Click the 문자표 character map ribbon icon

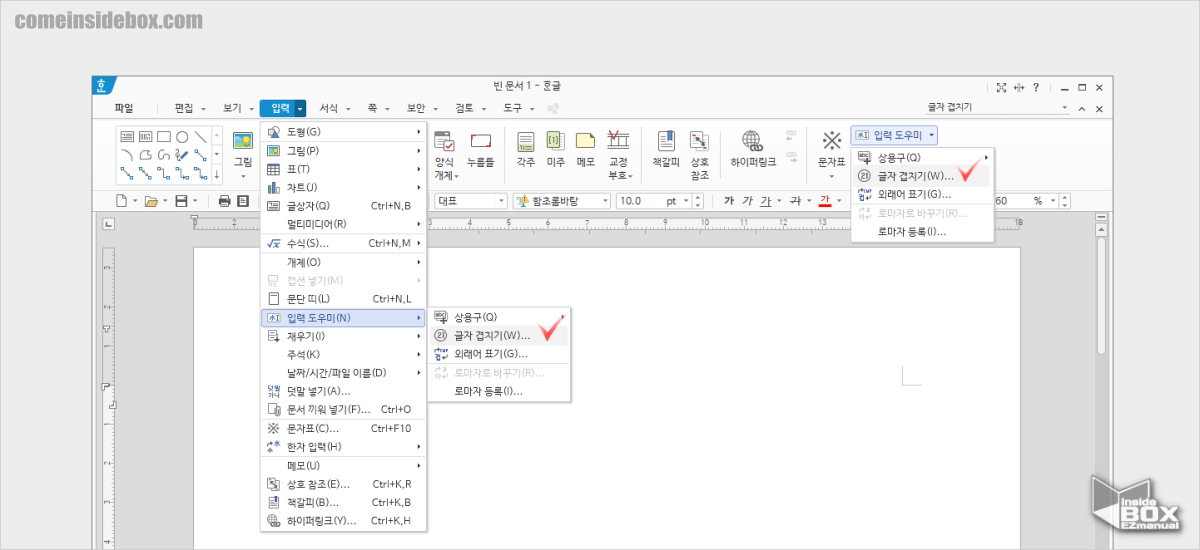click(832, 142)
